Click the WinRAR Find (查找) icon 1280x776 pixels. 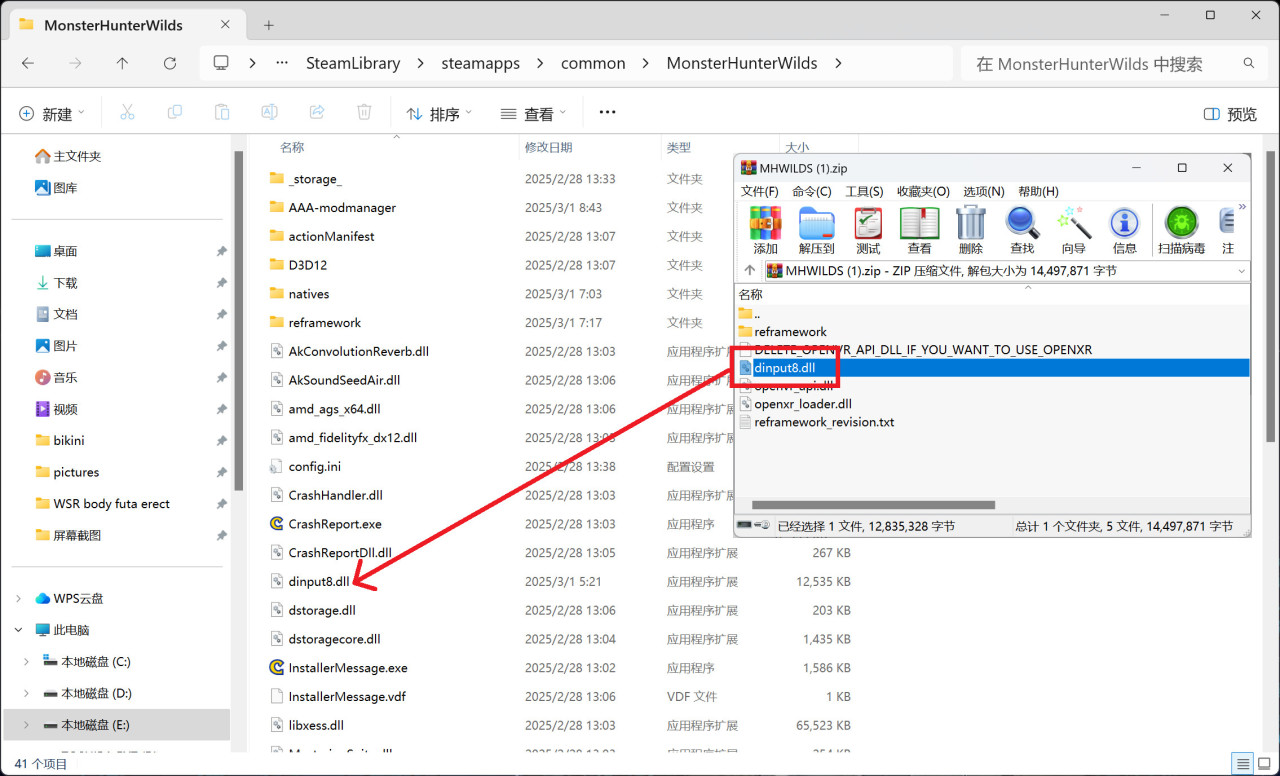[1022, 229]
